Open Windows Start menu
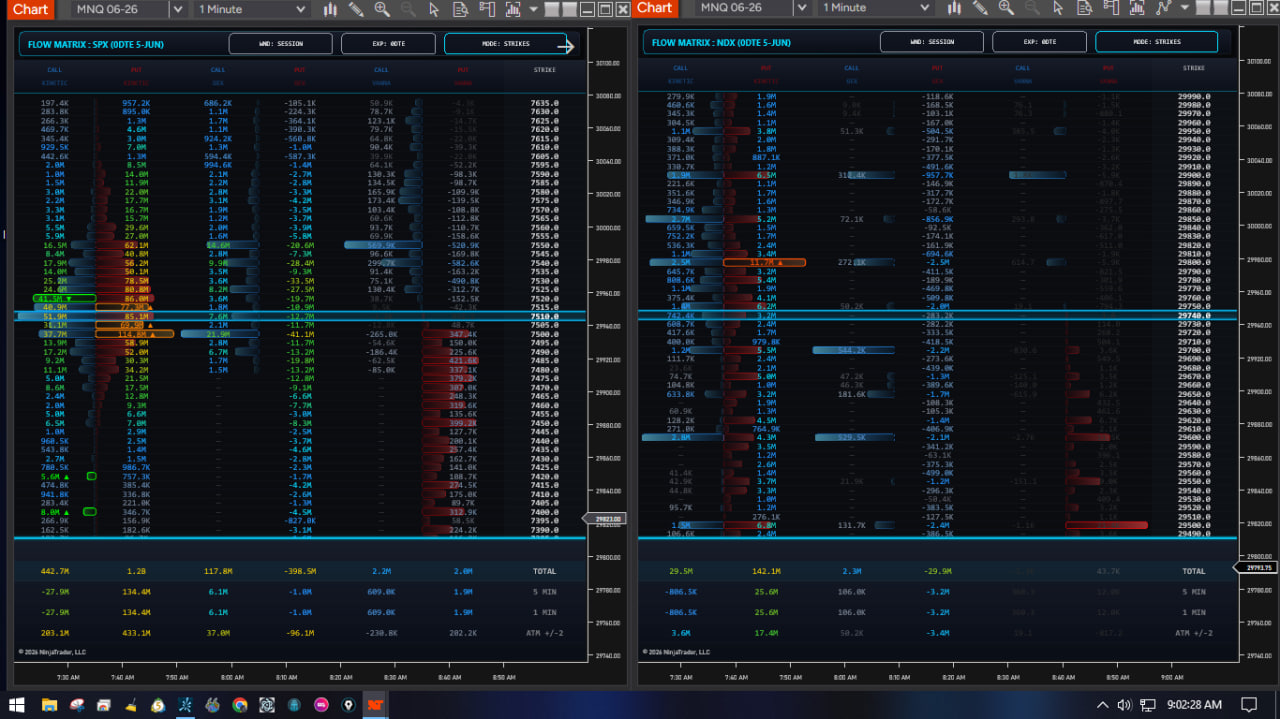The height and width of the screenshot is (719, 1280). coord(17,704)
